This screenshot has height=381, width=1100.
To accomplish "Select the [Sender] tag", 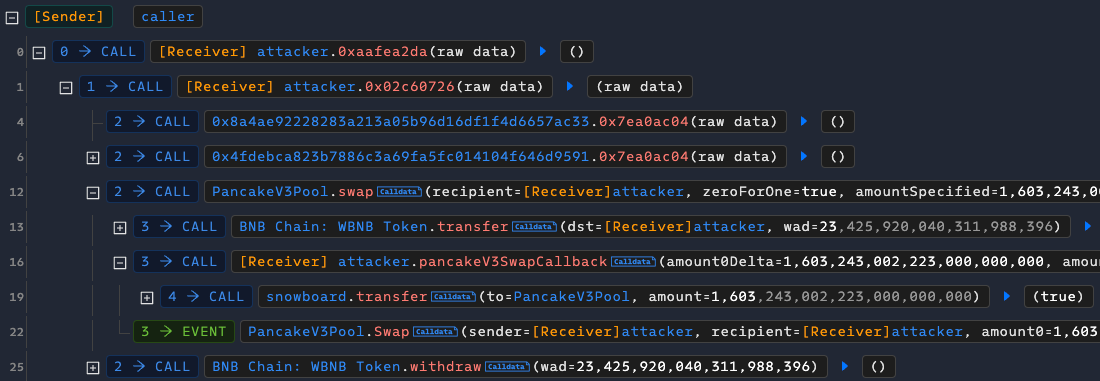I will [x=69, y=17].
